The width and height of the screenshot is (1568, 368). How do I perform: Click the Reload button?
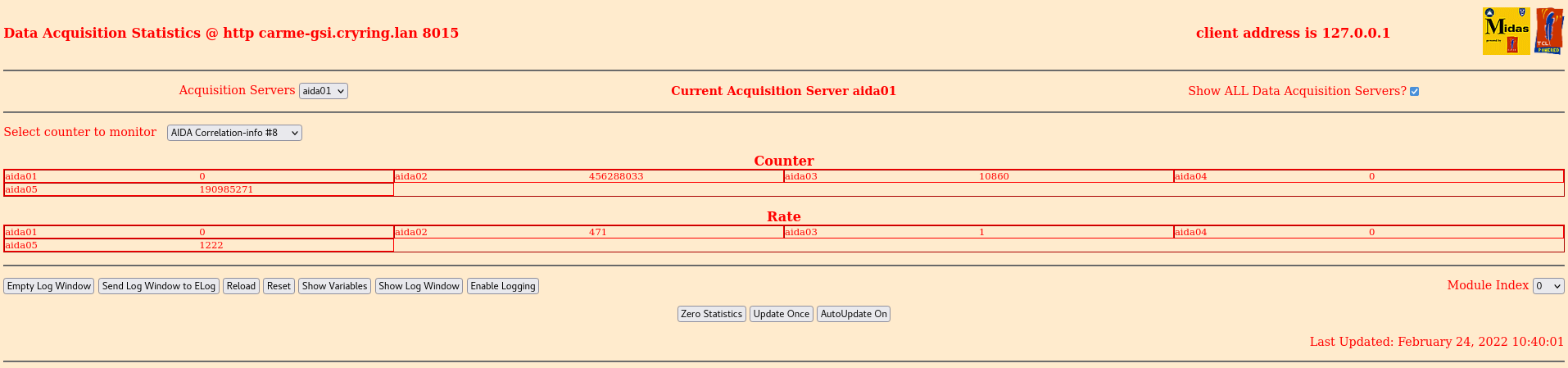(241, 286)
